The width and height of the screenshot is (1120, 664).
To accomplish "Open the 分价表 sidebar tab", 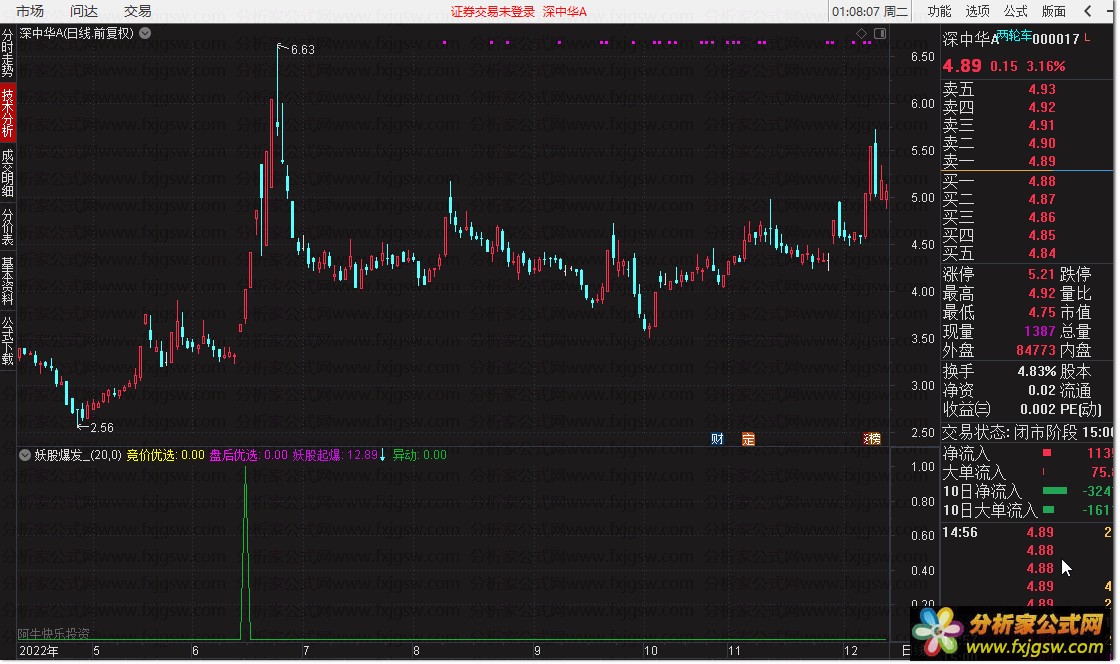I will (8, 226).
